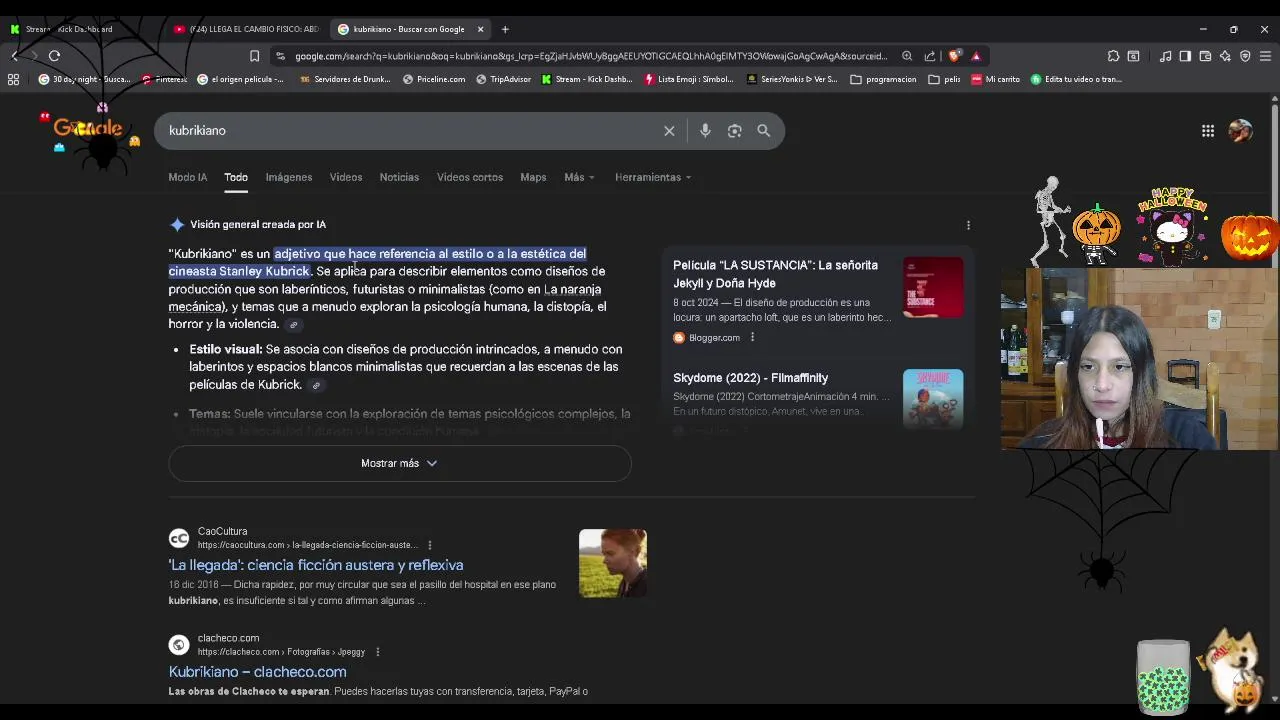Switch to Modo IA tab
The height and width of the screenshot is (720, 1280).
click(x=188, y=177)
